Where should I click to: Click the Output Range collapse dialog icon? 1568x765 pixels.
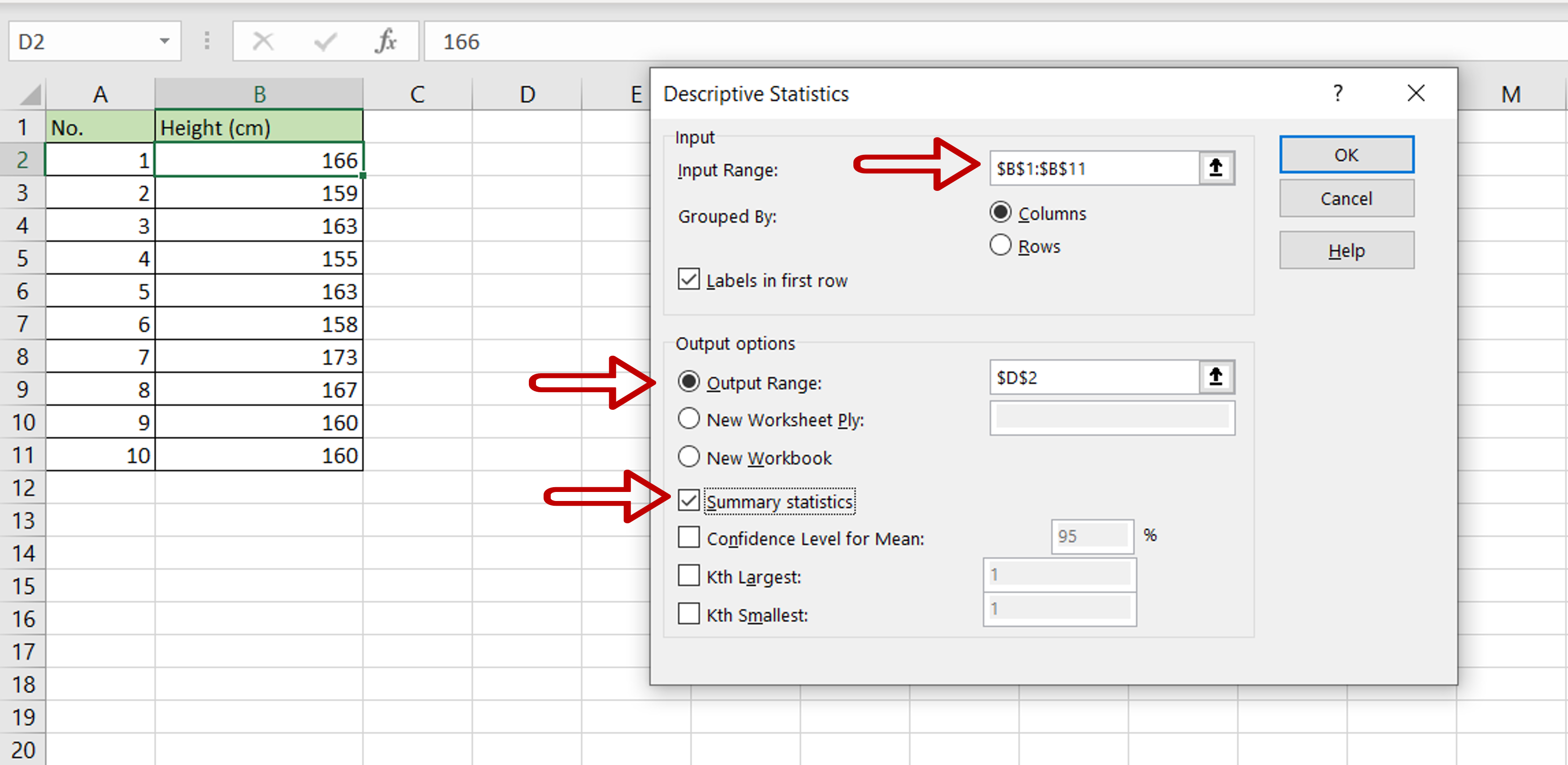[1215, 377]
